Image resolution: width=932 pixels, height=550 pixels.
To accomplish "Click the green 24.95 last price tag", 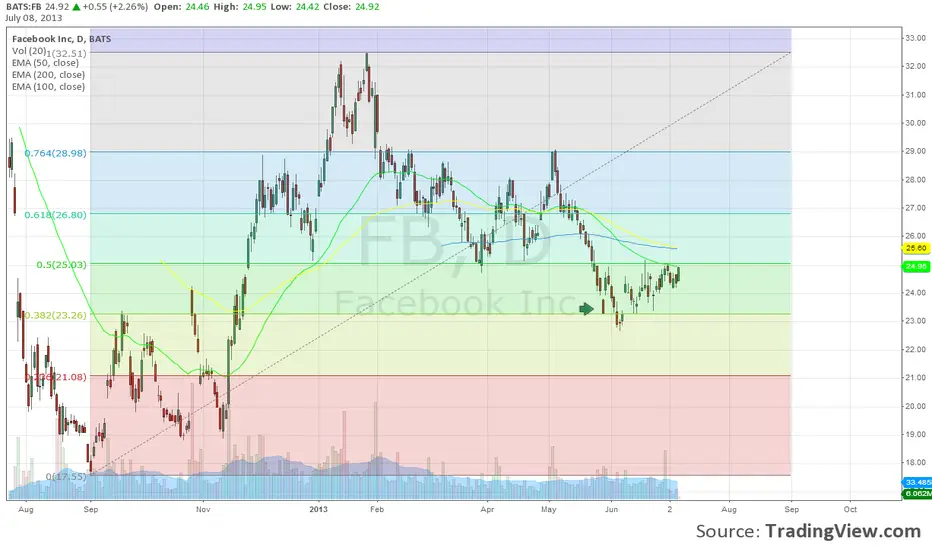I will click(916, 267).
